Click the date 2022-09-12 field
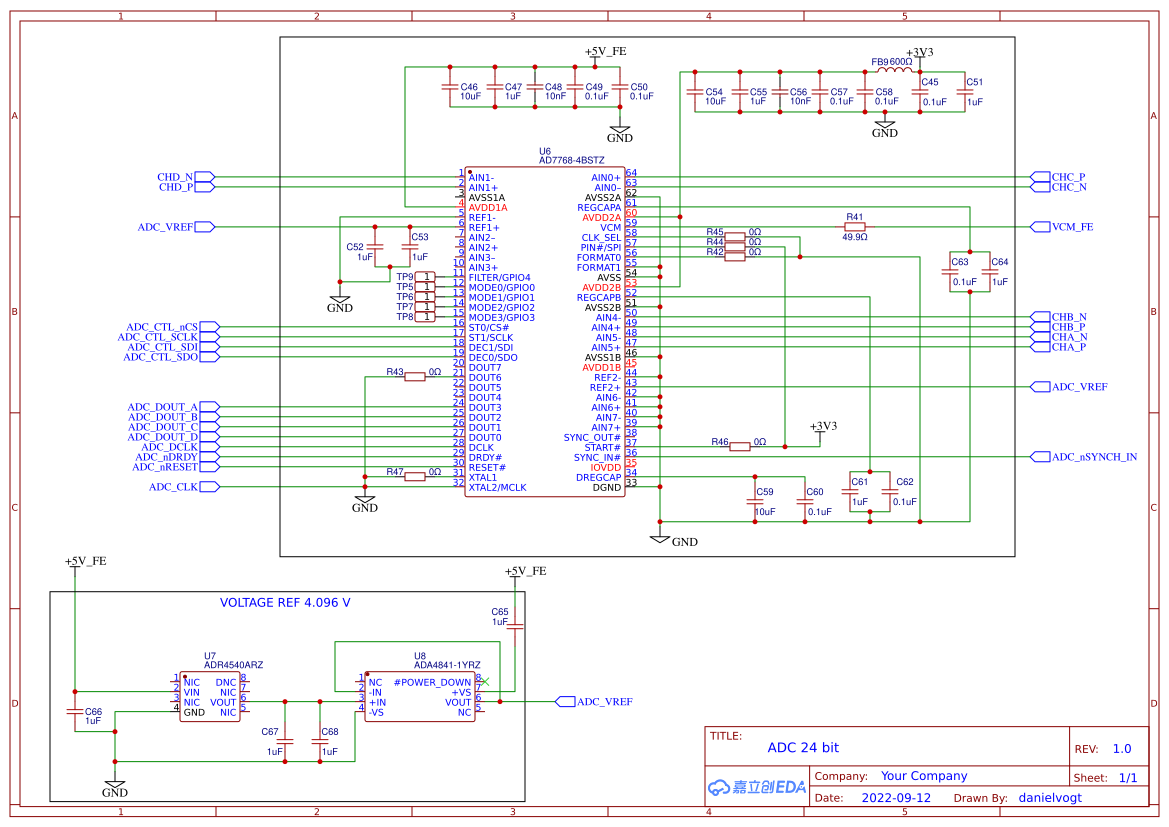Screen dimensions: 1169x827 point(896,798)
